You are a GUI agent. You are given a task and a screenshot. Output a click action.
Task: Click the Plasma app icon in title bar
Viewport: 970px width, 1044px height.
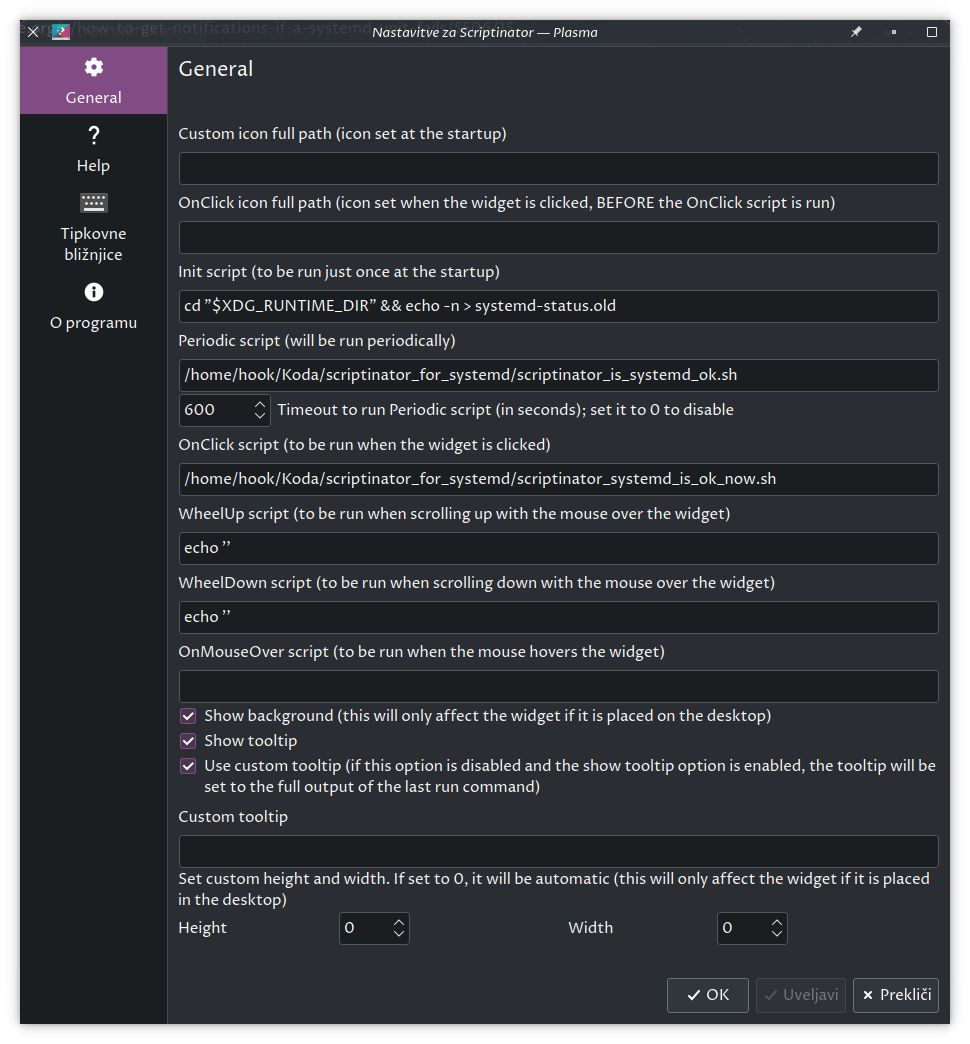point(61,32)
